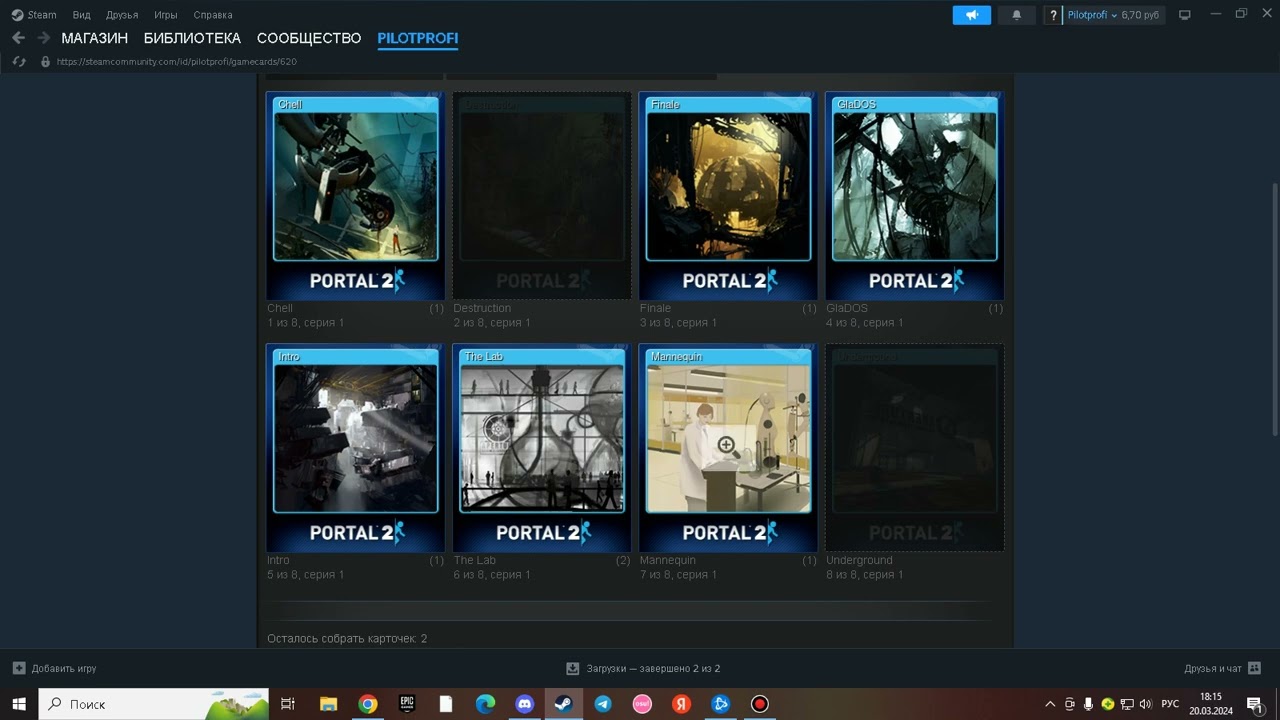Go to the СООБЩЕСТВО tab
The width and height of the screenshot is (1280, 720).
(x=309, y=38)
